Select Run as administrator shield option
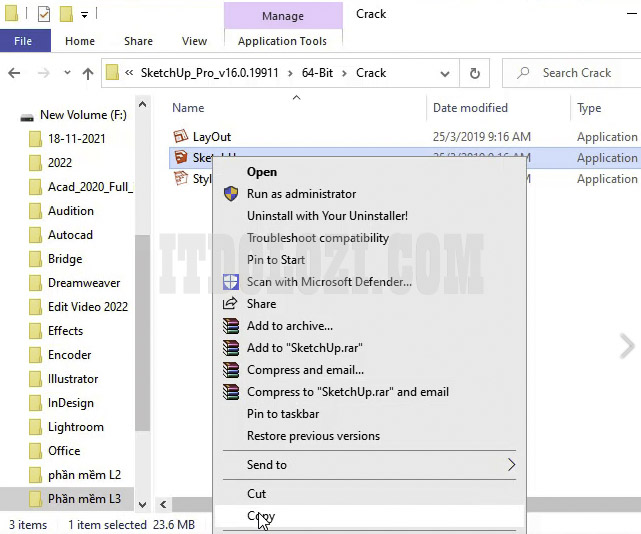Screen dimensions: 641x534 click(x=301, y=194)
